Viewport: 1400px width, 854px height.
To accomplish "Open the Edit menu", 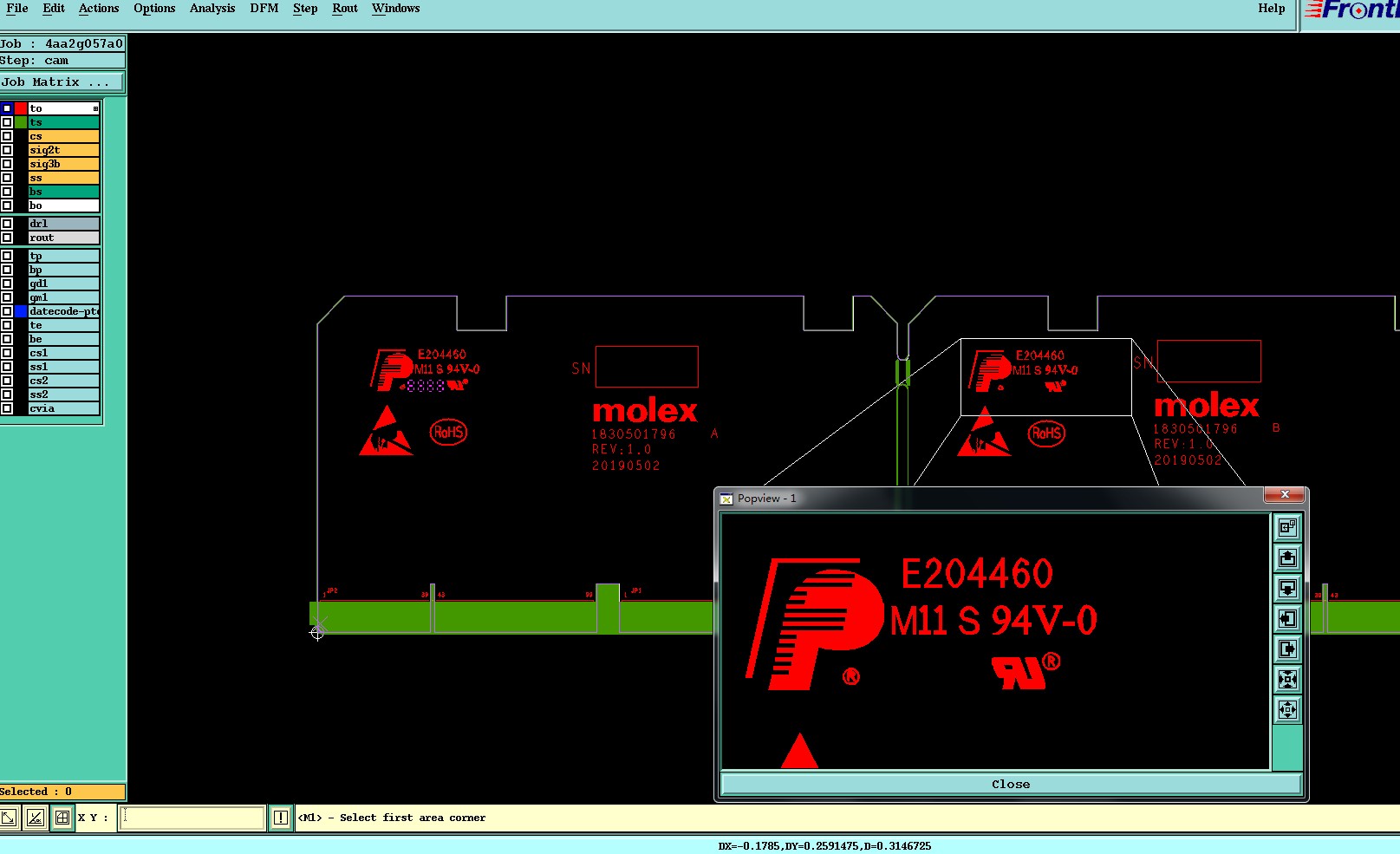I will (54, 9).
